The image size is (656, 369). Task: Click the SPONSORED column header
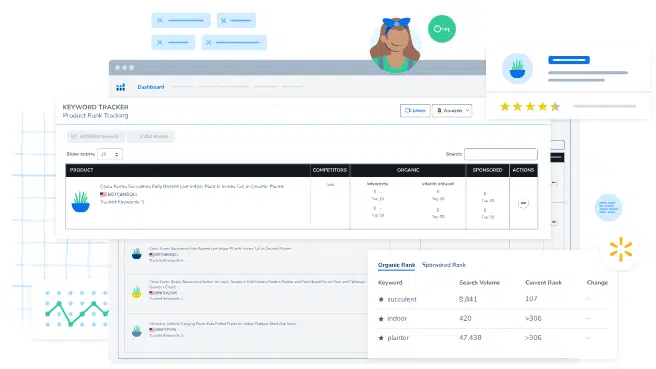tap(487, 170)
